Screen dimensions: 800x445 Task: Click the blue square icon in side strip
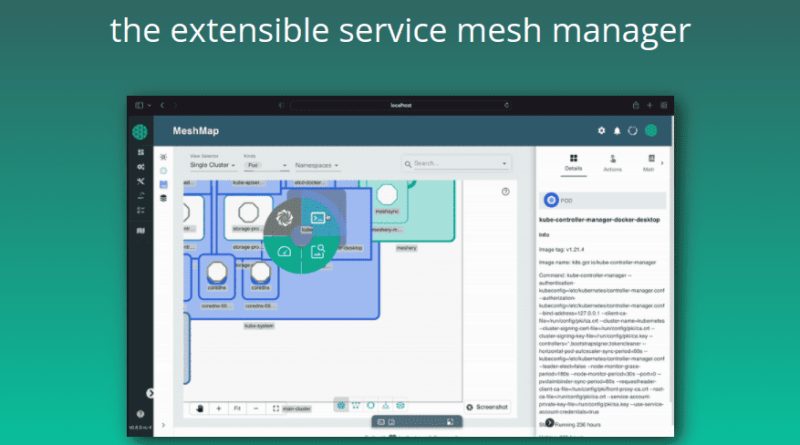(x=163, y=184)
